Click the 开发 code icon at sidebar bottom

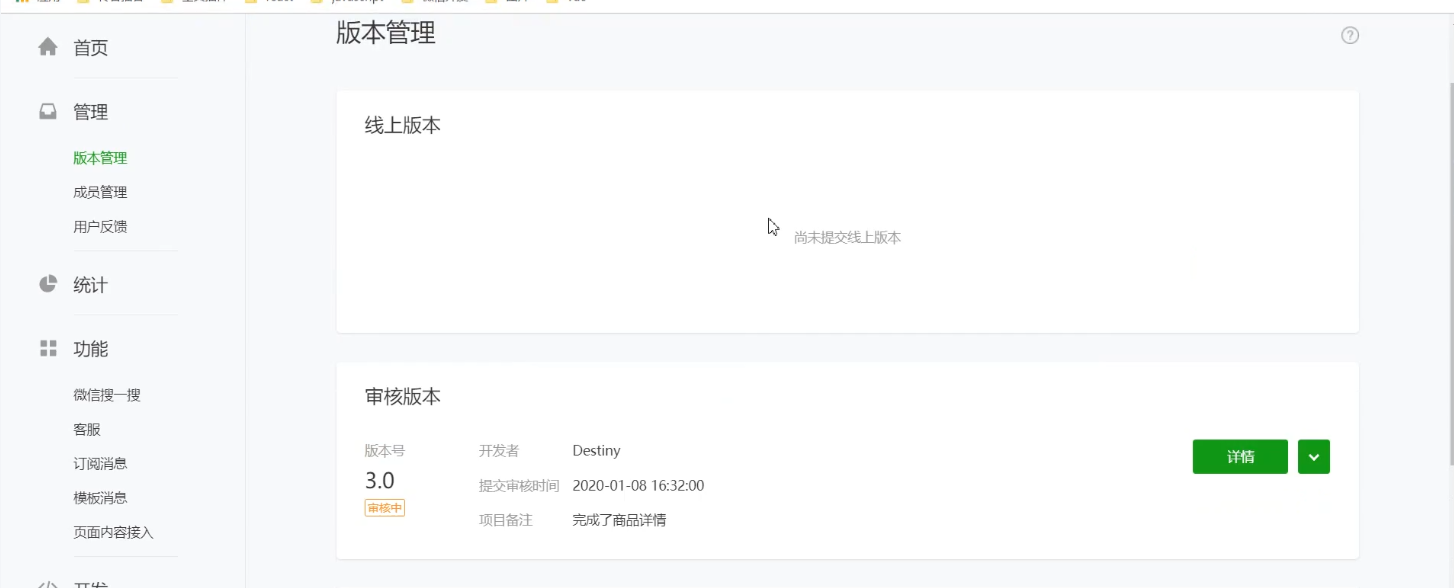47,585
